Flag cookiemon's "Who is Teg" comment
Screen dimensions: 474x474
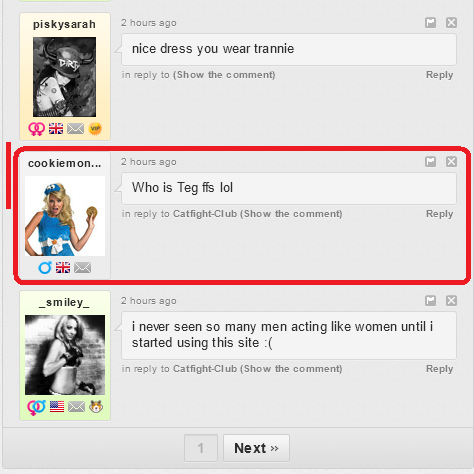(x=430, y=162)
